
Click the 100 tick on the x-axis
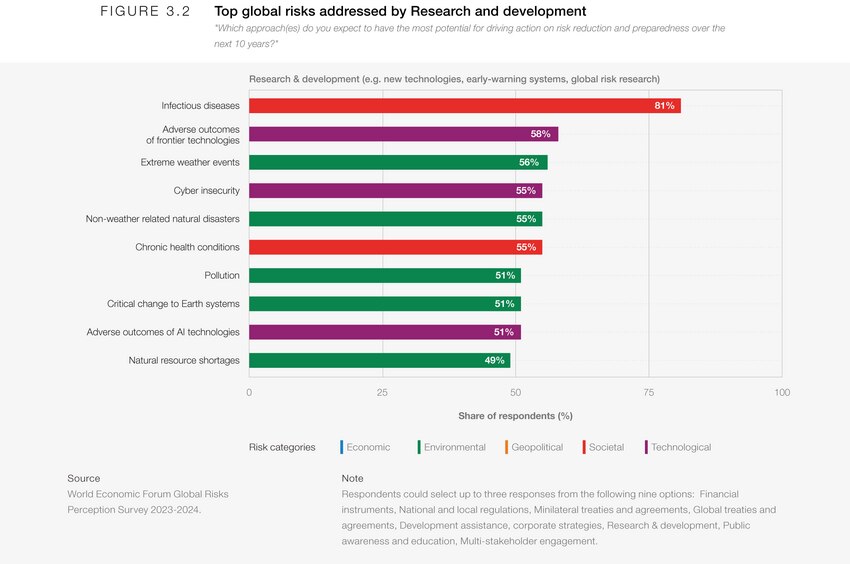[782, 392]
